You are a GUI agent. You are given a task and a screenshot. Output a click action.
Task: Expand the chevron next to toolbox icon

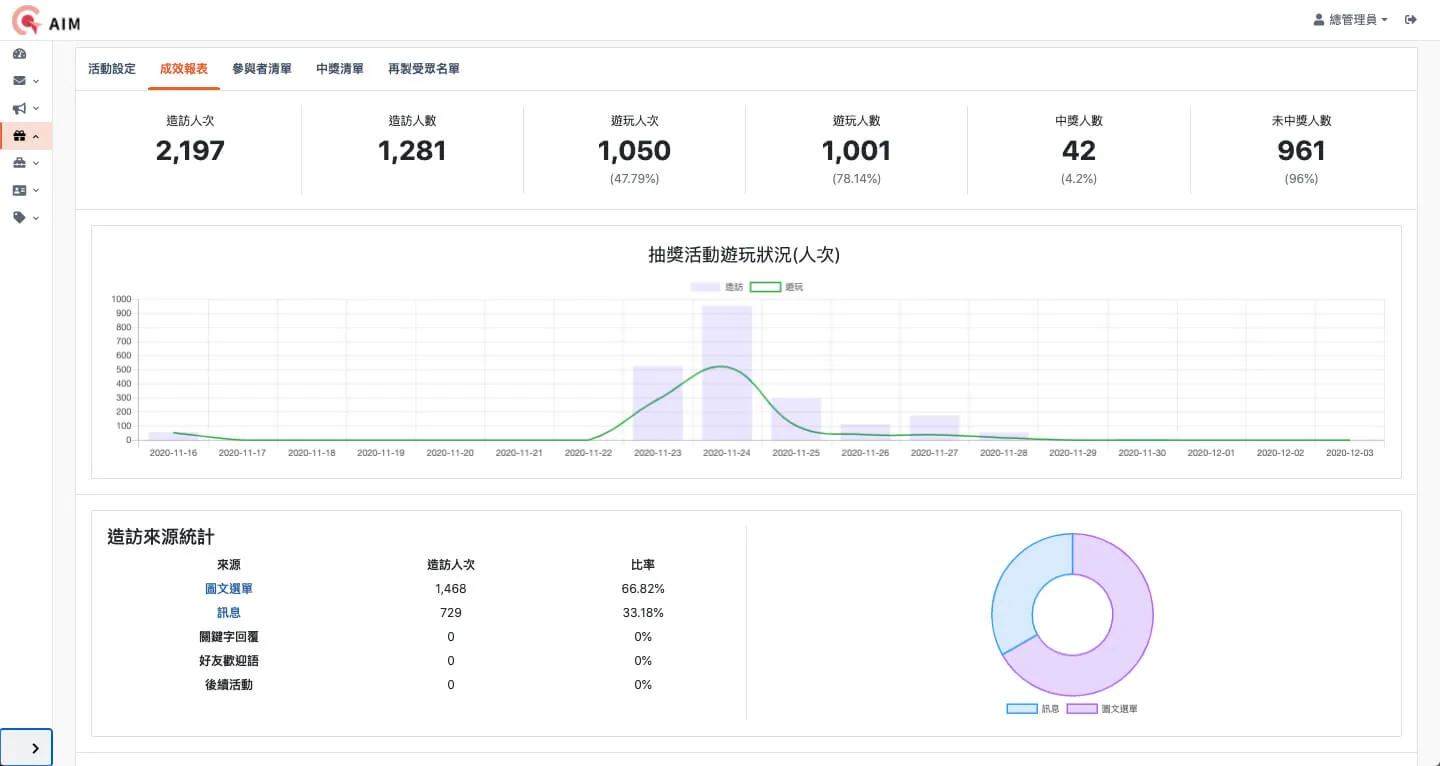36,162
